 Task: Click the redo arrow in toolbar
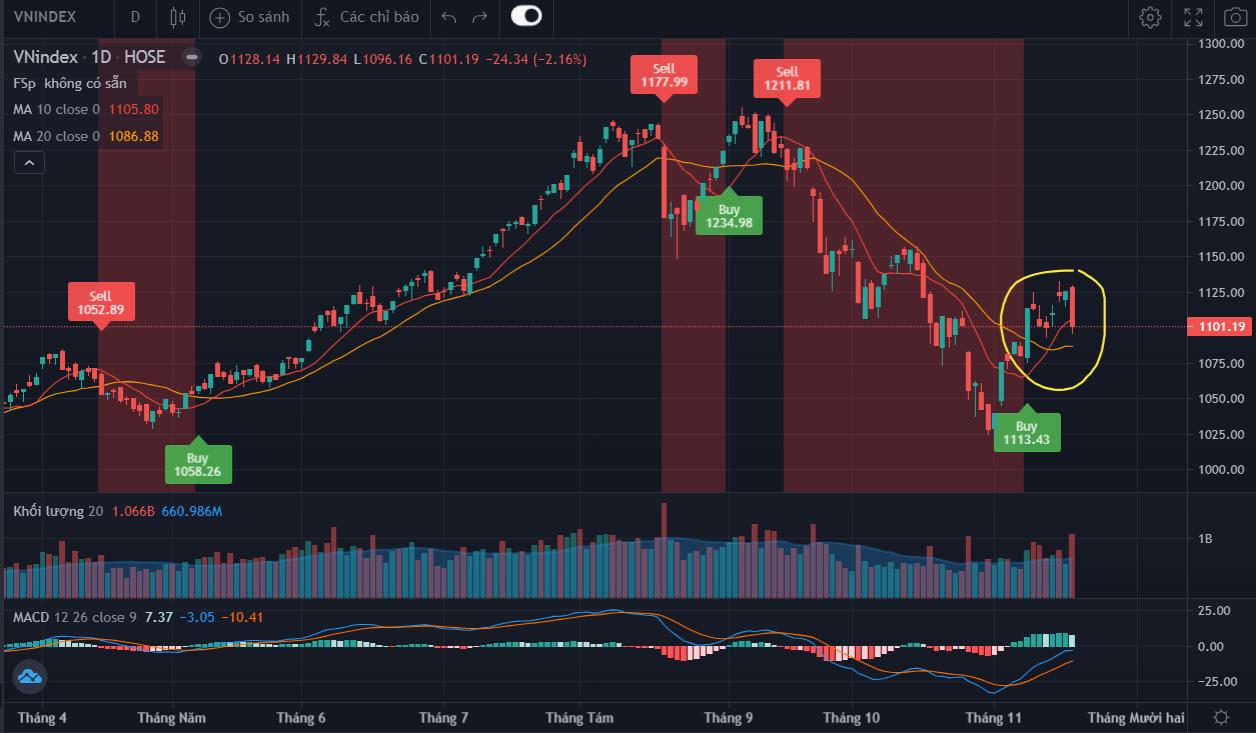point(480,17)
